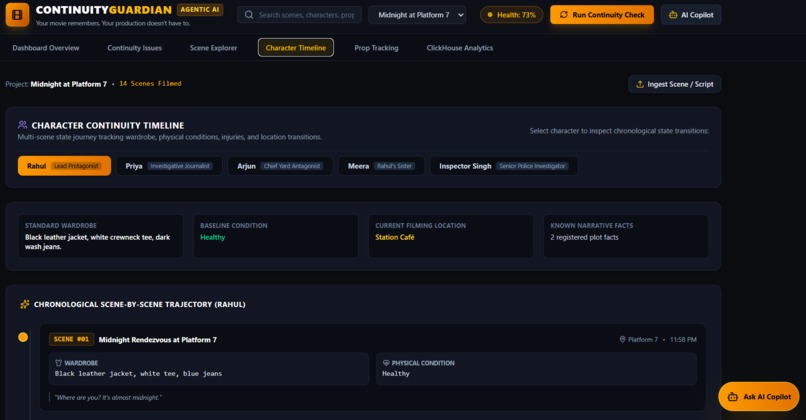Image resolution: width=806 pixels, height=420 pixels.
Task: Open the Midnight at Platform 7 project dropdown
Action: 417,15
